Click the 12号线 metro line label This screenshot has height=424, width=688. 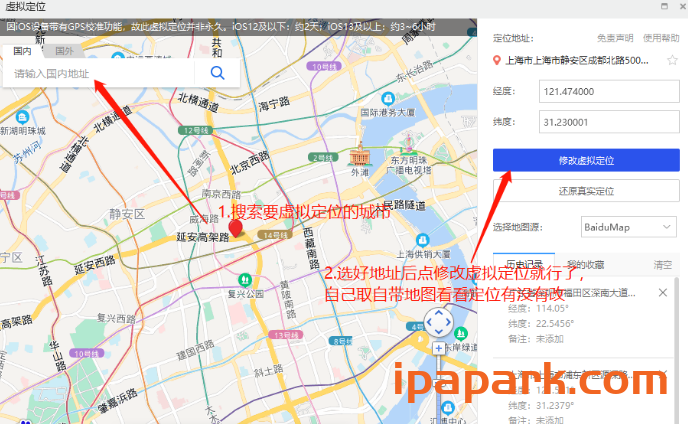pos(195,130)
